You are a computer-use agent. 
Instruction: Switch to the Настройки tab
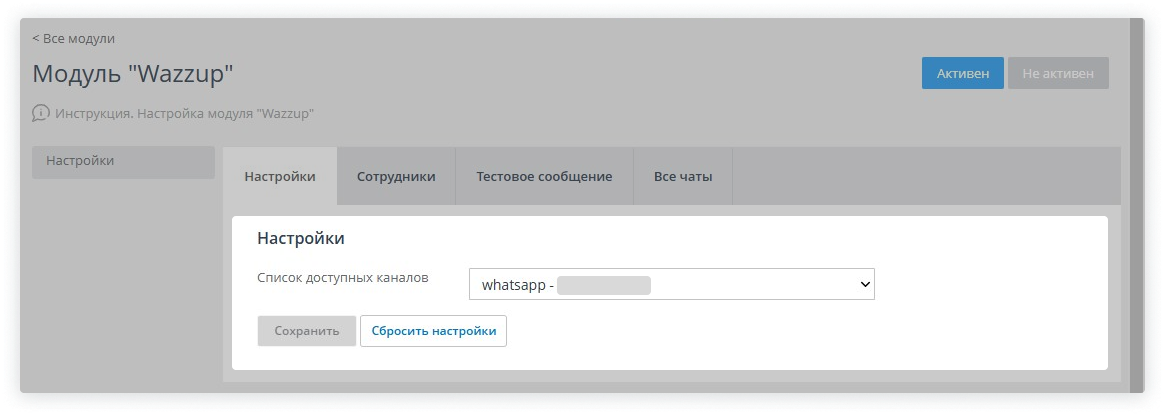click(280, 176)
